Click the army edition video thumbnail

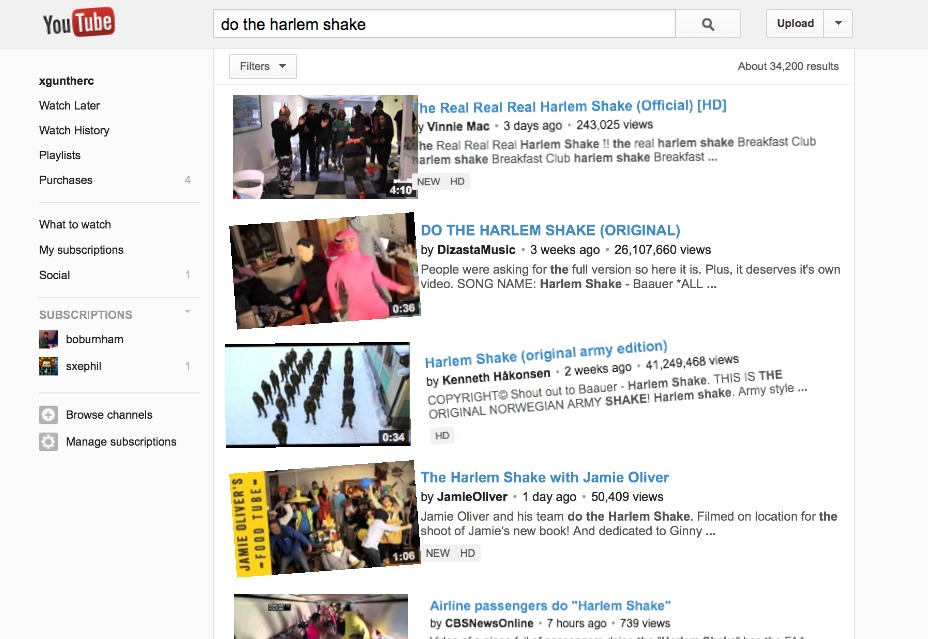tap(318, 395)
